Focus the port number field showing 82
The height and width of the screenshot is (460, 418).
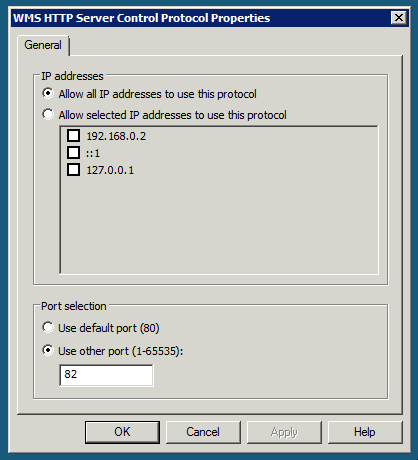tap(106, 375)
